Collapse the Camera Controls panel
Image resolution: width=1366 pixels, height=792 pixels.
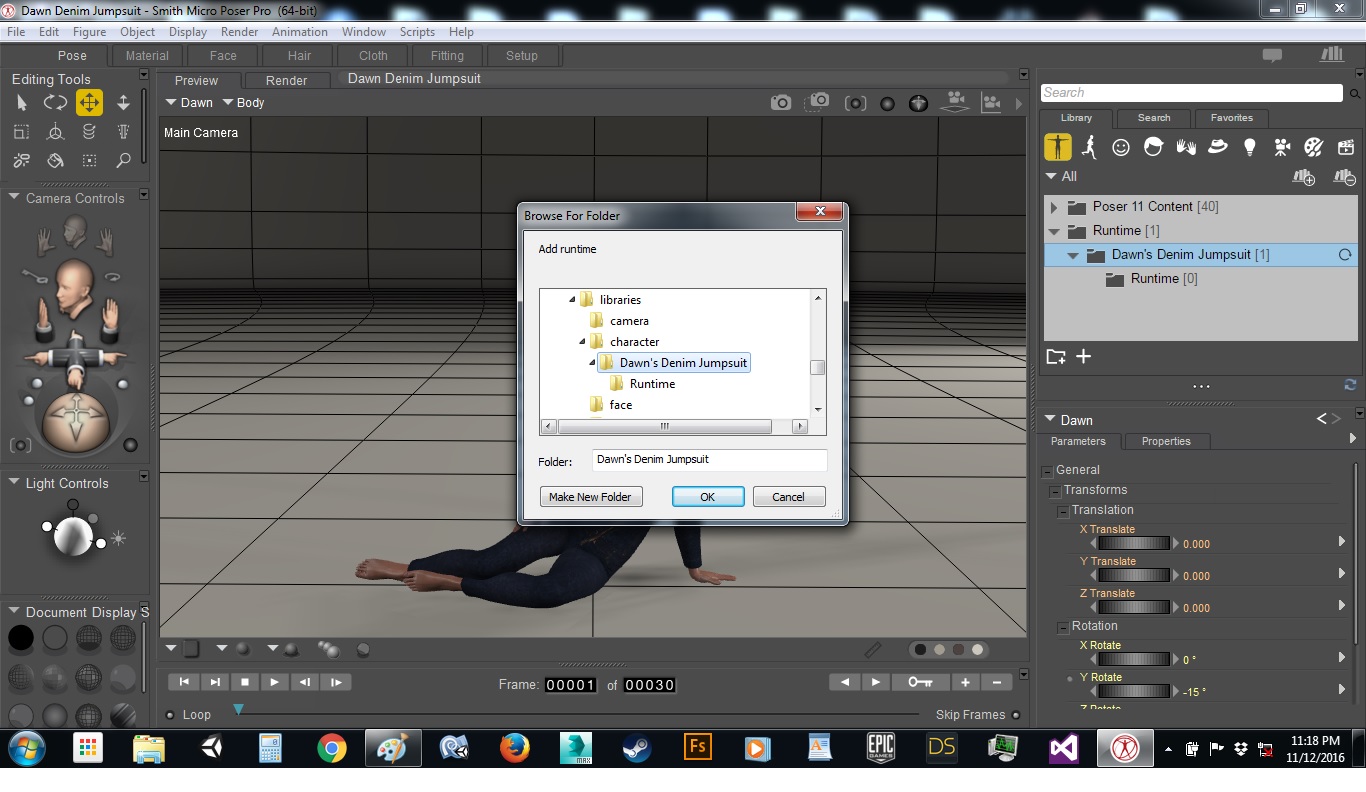pos(14,198)
